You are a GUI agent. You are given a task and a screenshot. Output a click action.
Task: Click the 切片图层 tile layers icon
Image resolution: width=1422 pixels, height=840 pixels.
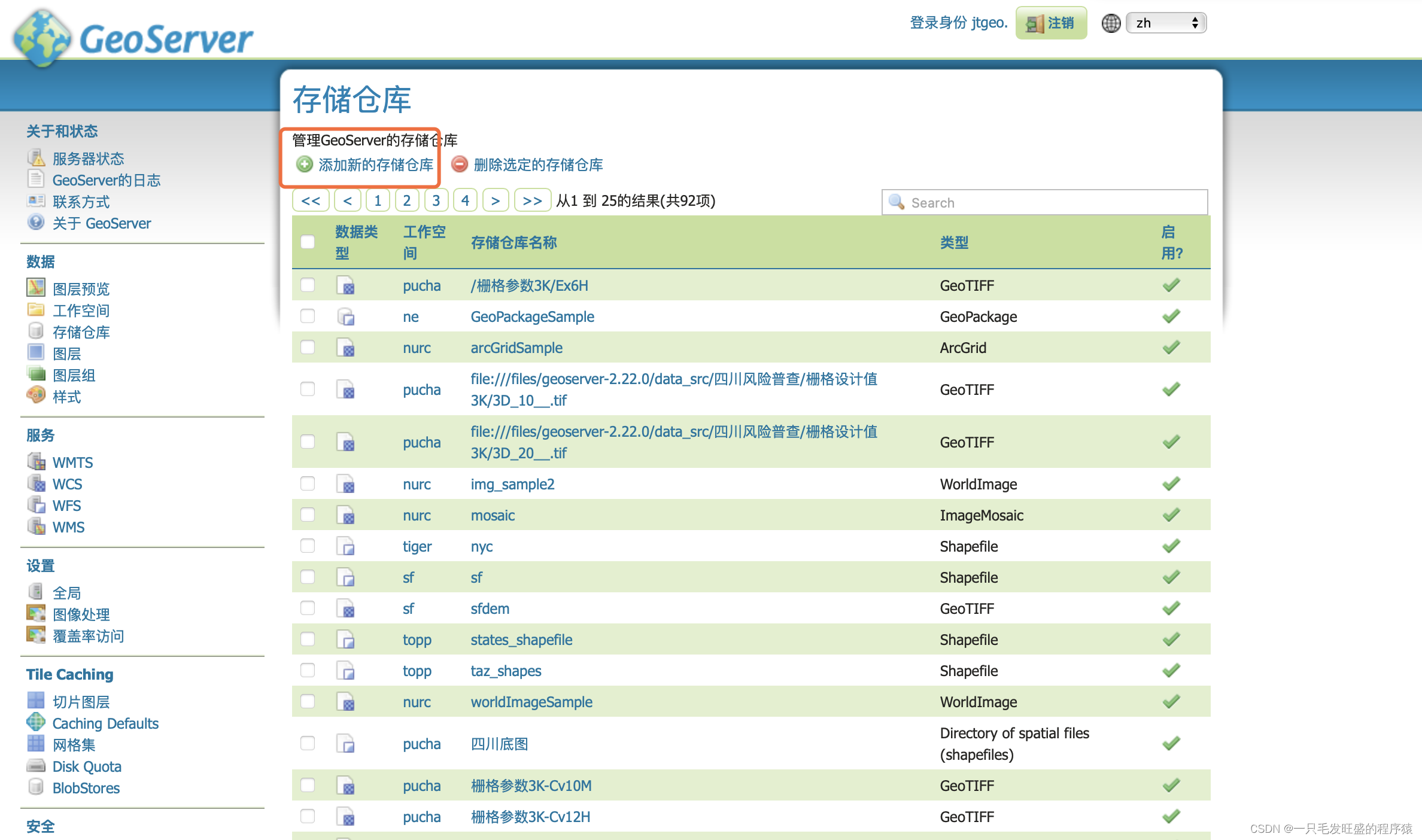coord(36,700)
